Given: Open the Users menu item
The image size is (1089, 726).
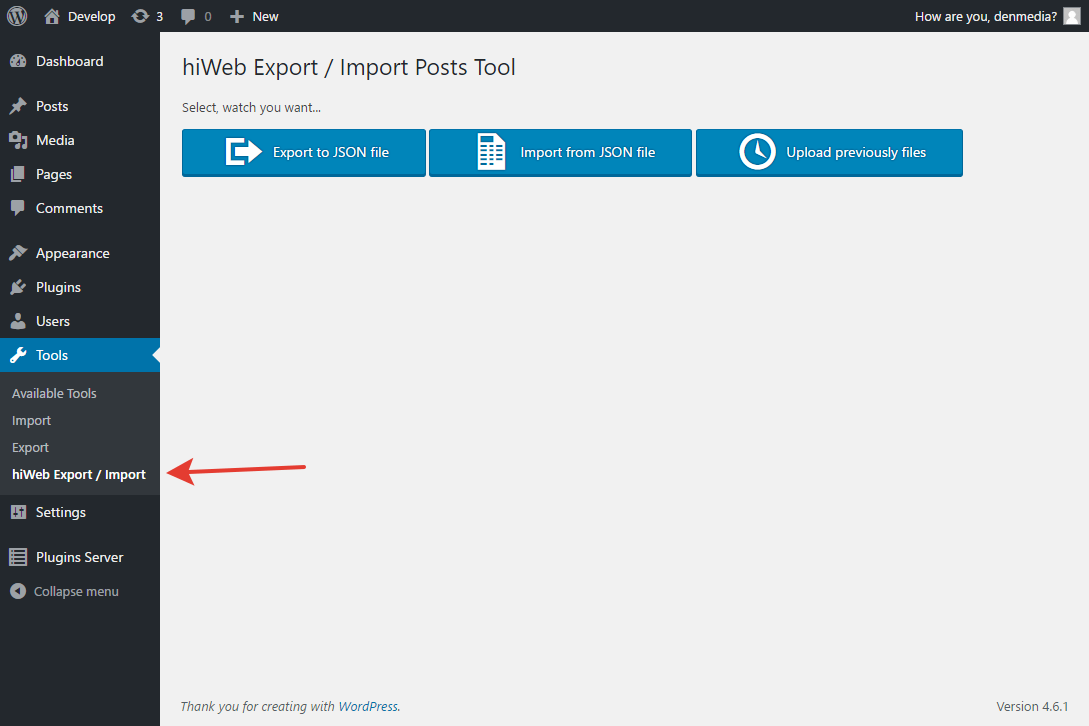Looking at the screenshot, I should [80, 321].
